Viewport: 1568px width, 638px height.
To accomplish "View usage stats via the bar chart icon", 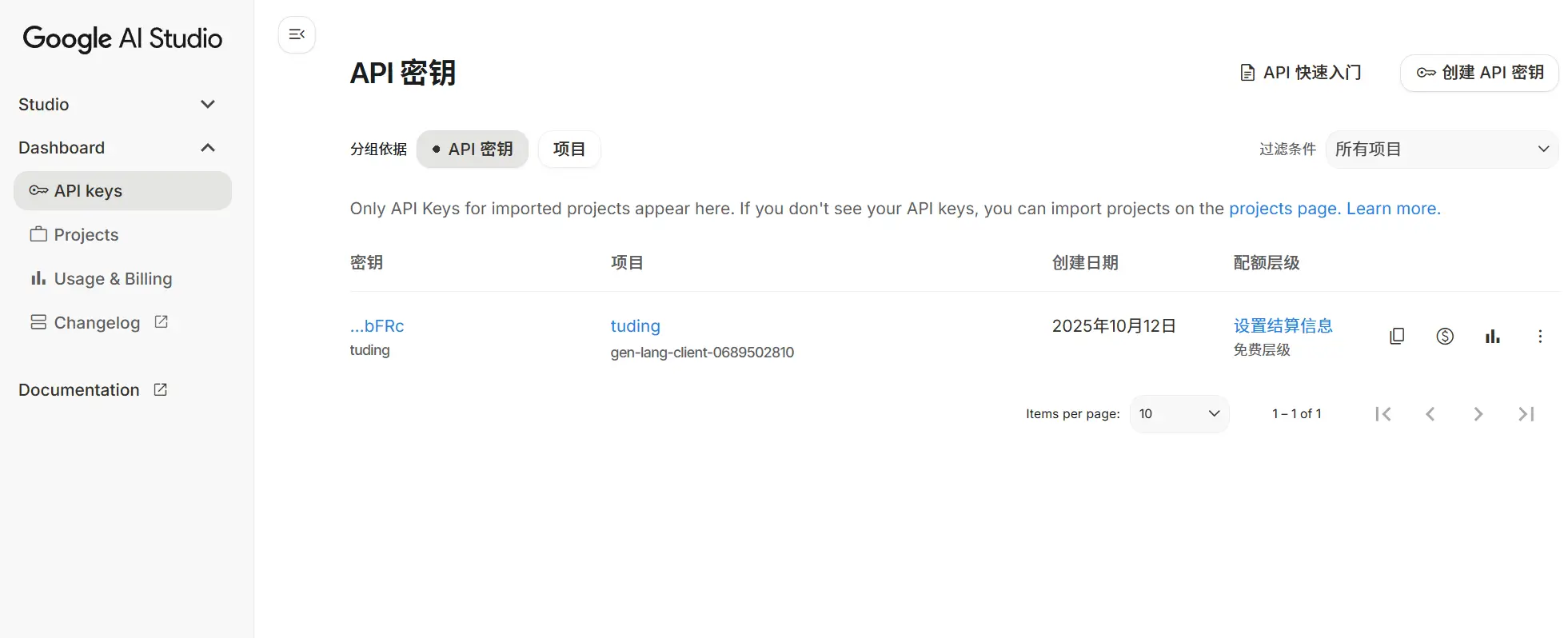I will pyautogui.click(x=1493, y=336).
